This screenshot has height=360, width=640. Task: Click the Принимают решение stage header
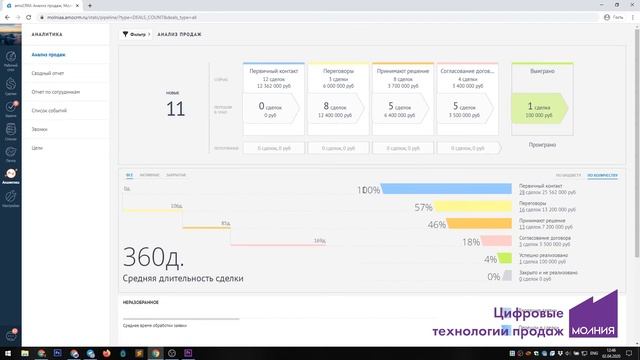tap(402, 71)
